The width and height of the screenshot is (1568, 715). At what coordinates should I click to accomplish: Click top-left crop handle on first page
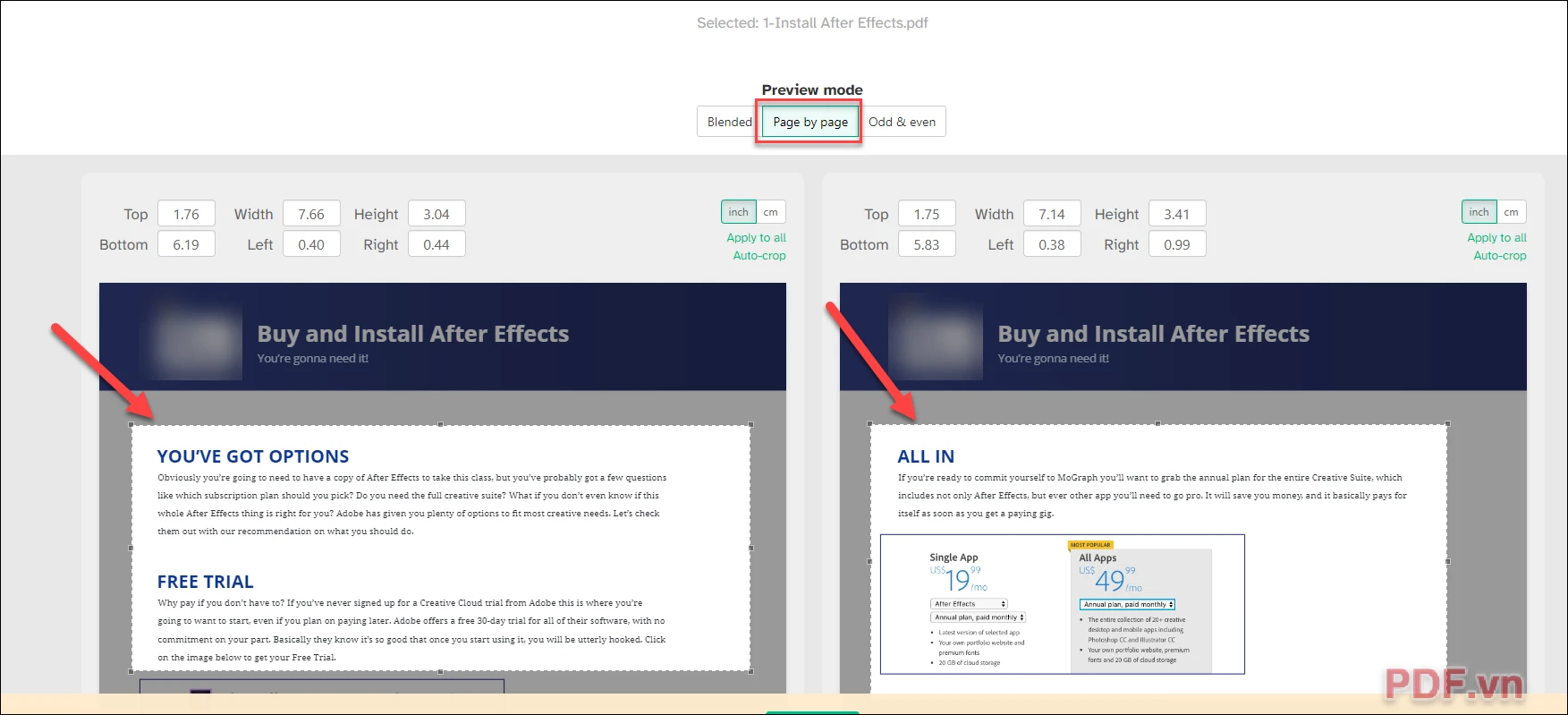(131, 424)
